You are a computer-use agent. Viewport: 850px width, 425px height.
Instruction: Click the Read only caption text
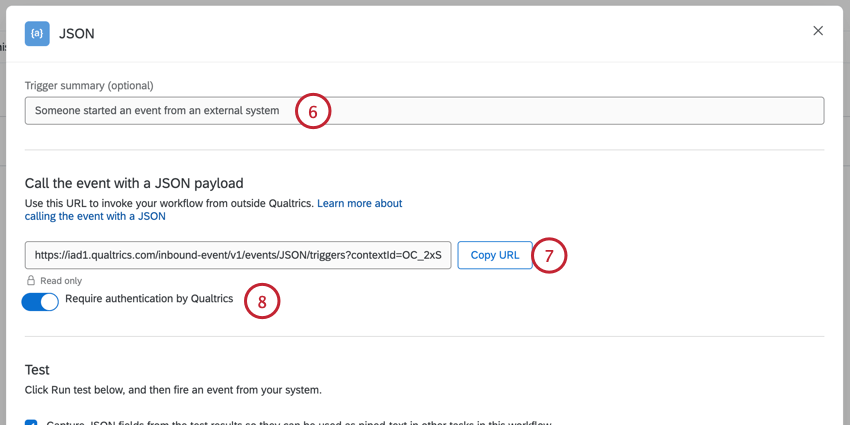(x=61, y=282)
